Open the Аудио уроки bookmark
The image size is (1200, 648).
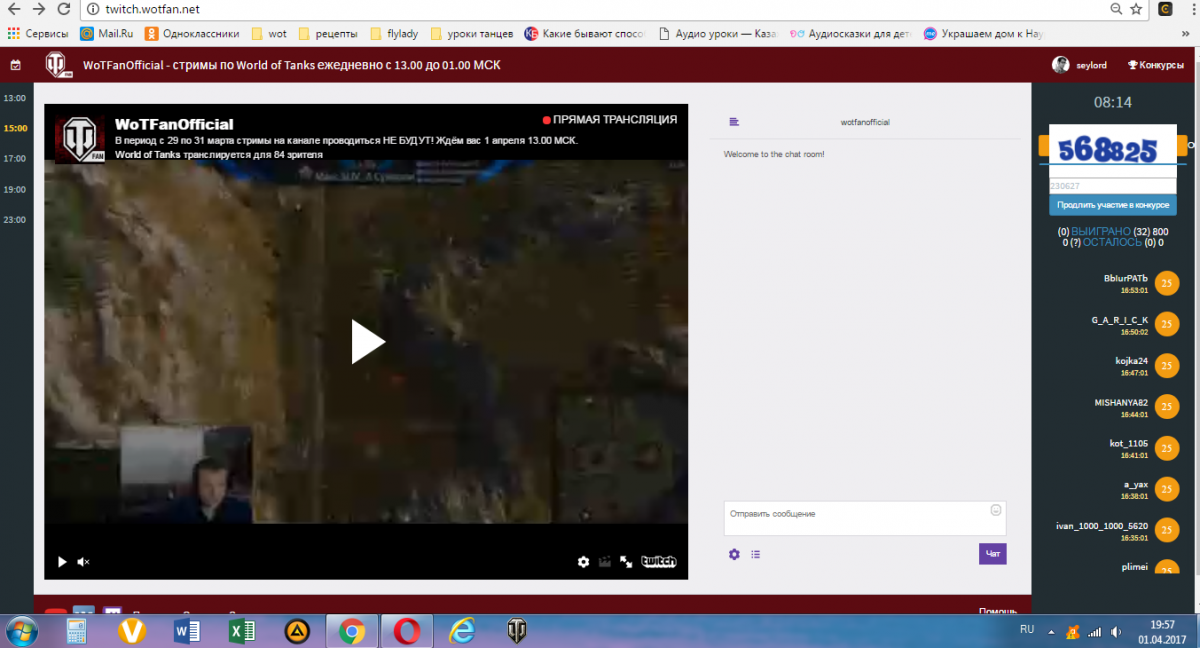click(x=719, y=33)
